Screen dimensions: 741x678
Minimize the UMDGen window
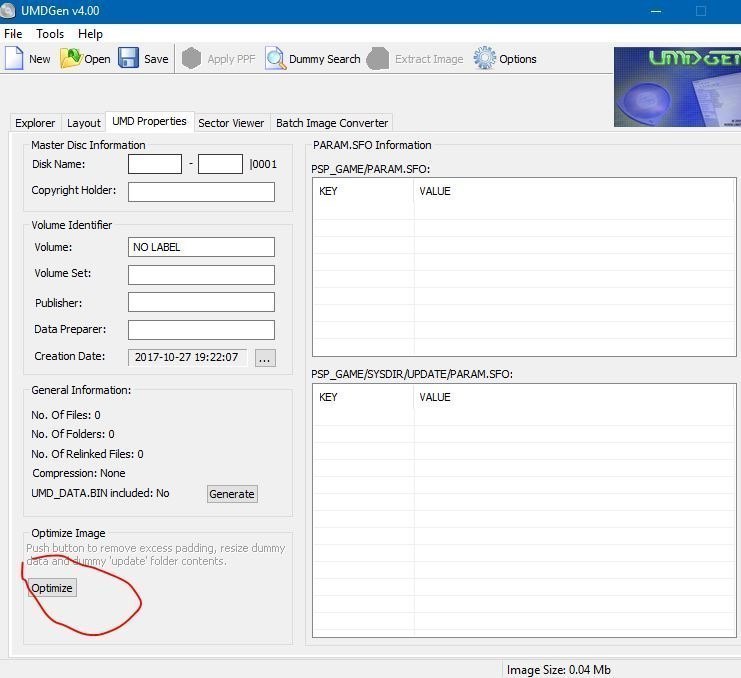click(656, 11)
